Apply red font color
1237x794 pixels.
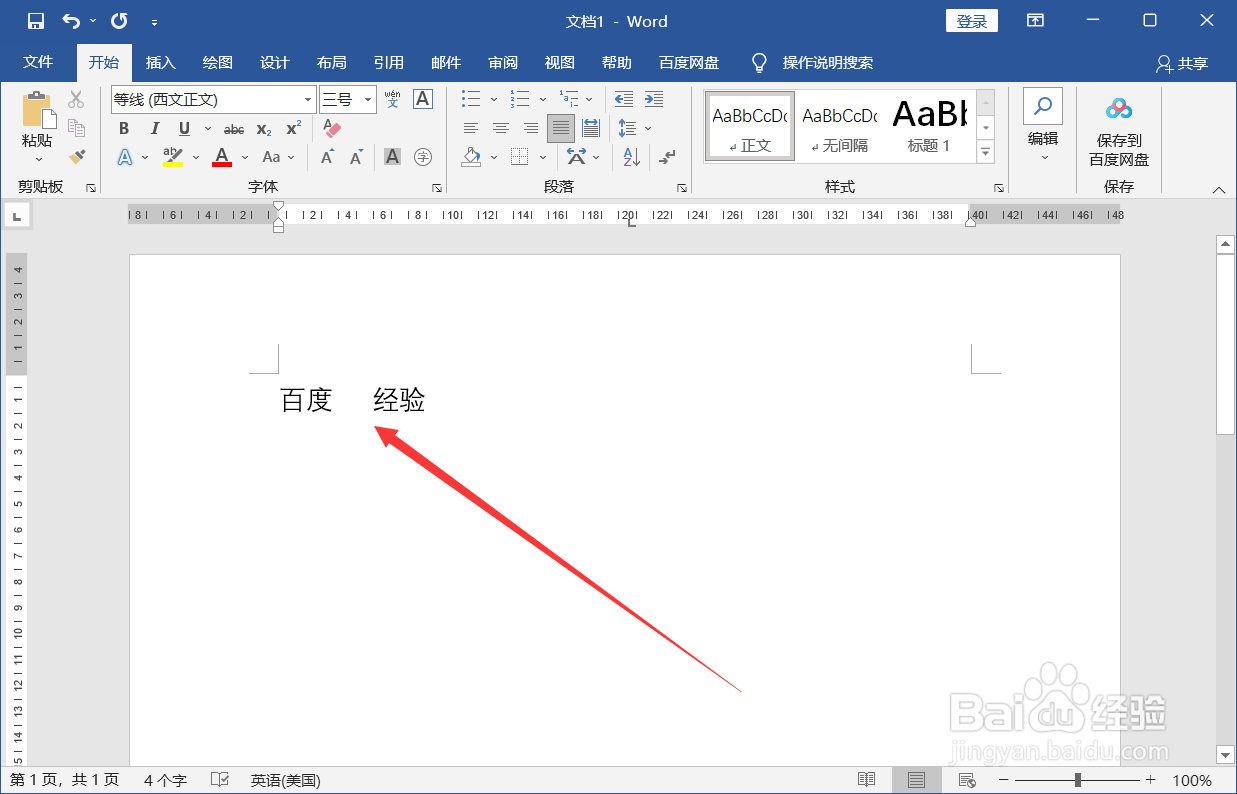tap(222, 157)
